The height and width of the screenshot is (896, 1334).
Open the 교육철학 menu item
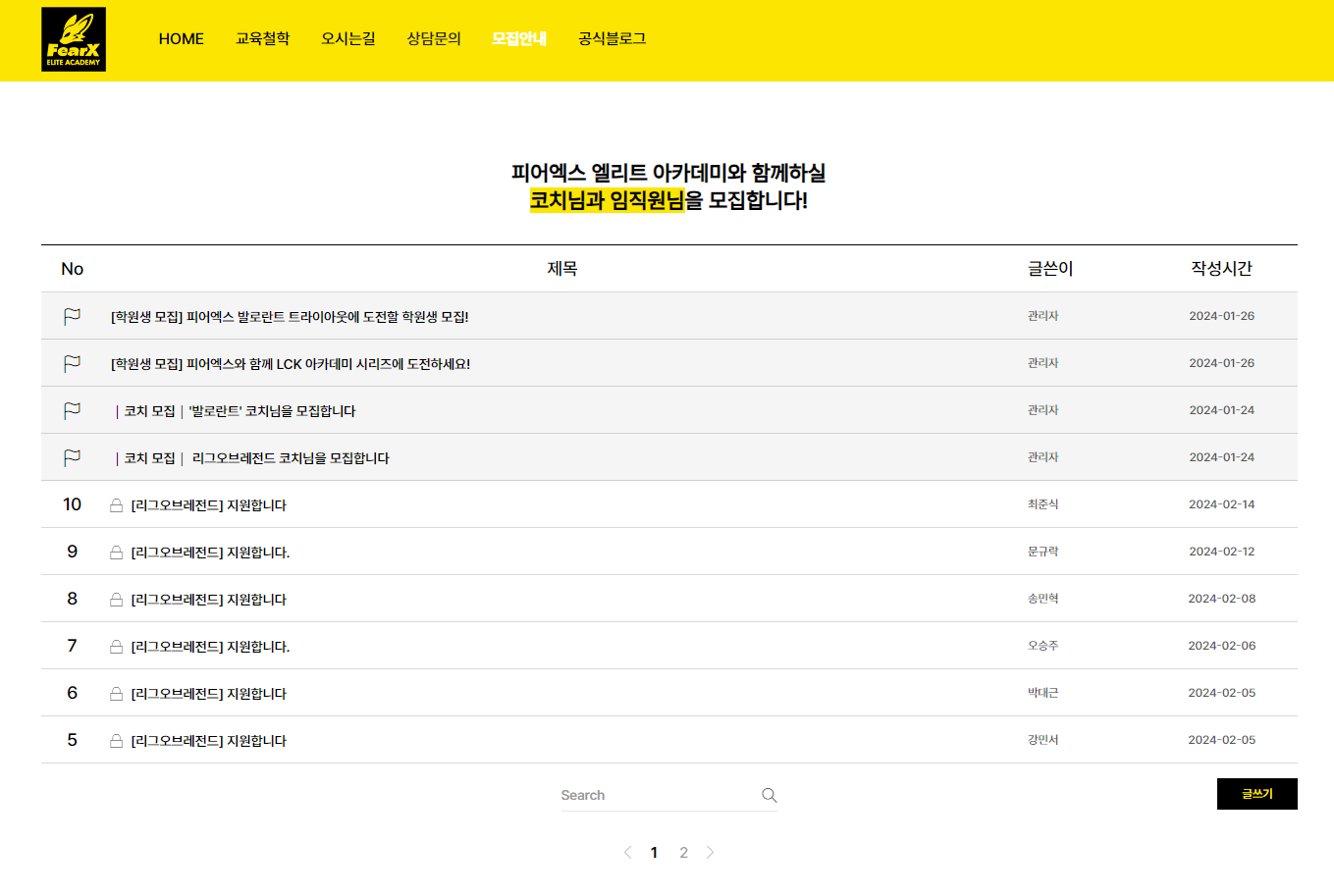coord(262,39)
